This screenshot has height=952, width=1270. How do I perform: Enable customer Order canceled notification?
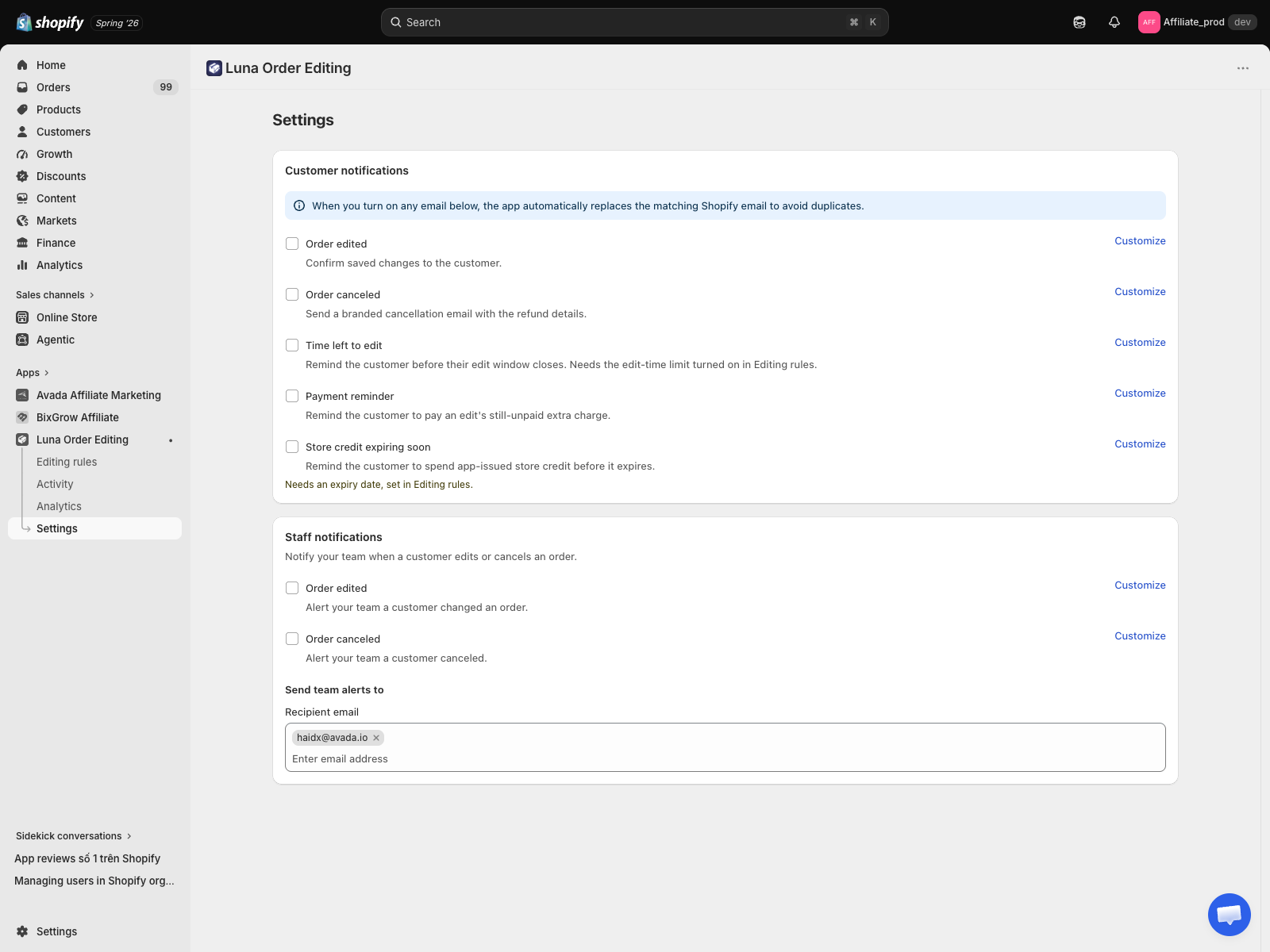292,294
